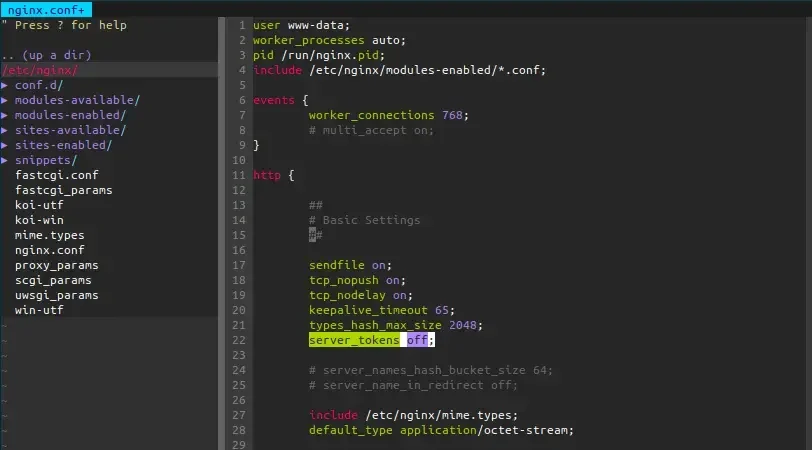Click the 'Press ? for help' line
The width and height of the screenshot is (812, 450).
64,25
